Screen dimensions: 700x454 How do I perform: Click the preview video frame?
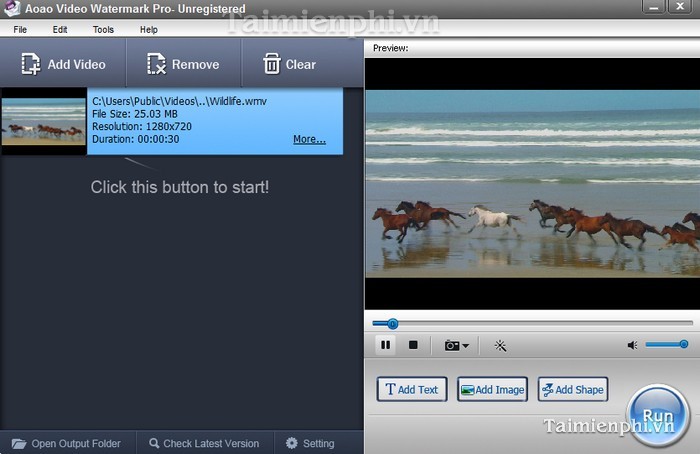(x=532, y=183)
